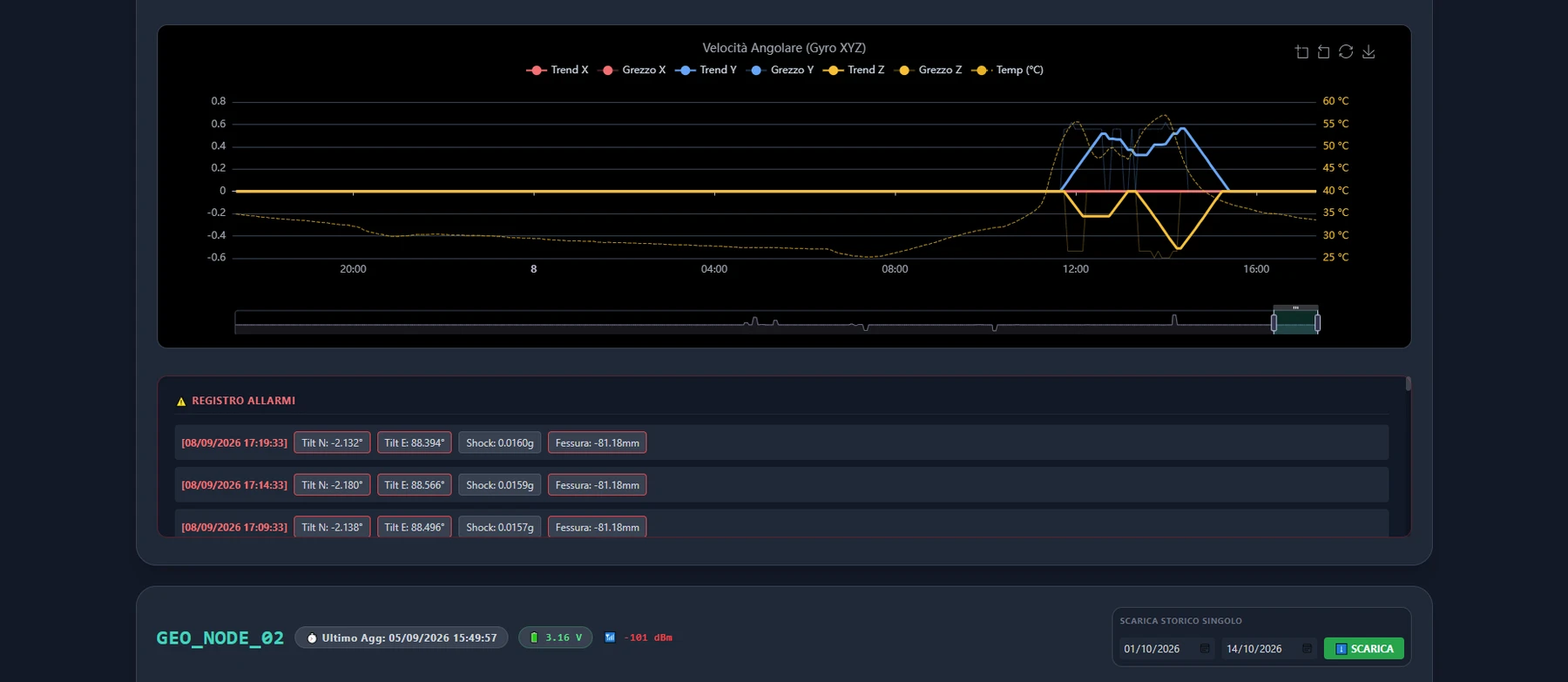The width and height of the screenshot is (1568, 682).
Task: Click the Ultimo Agg: 05/09/2026 15:49:57 badge
Action: [x=402, y=638]
